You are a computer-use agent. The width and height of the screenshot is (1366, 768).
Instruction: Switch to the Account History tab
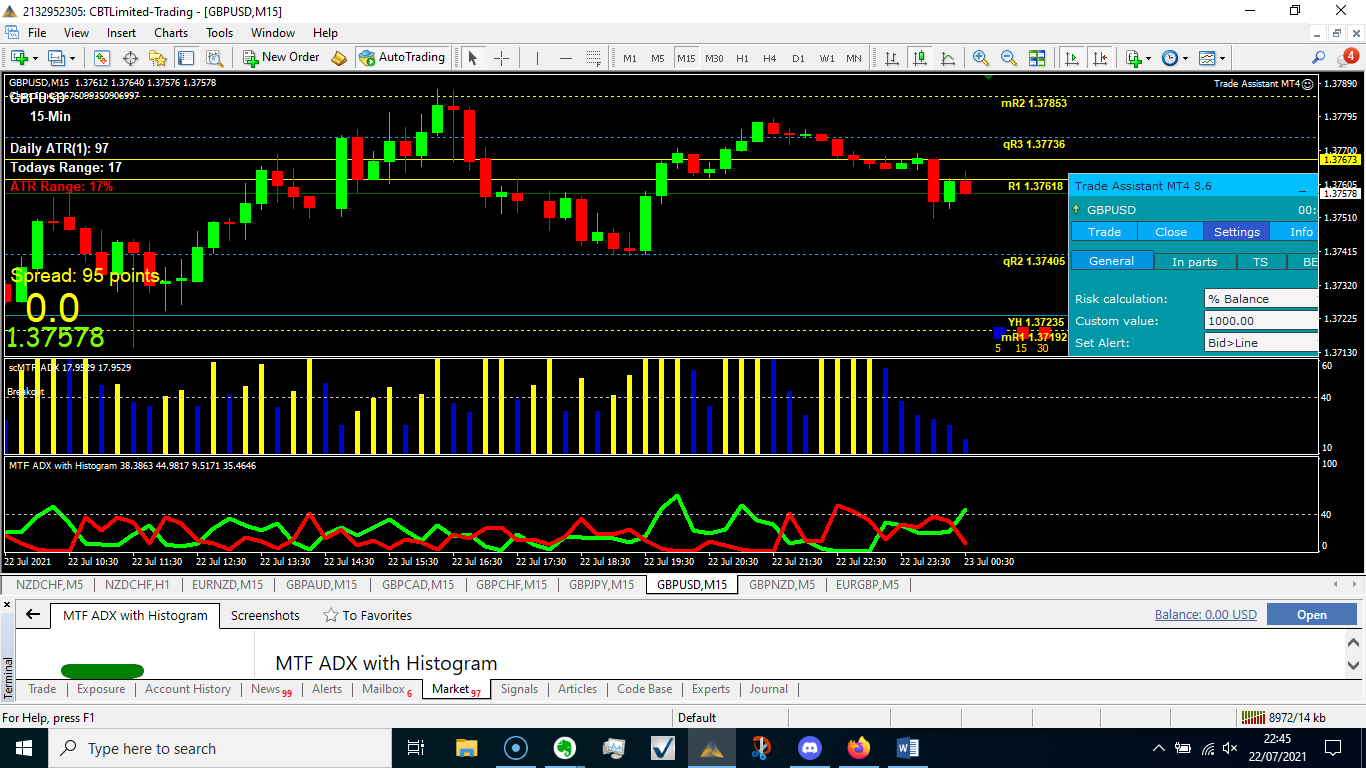pos(188,689)
